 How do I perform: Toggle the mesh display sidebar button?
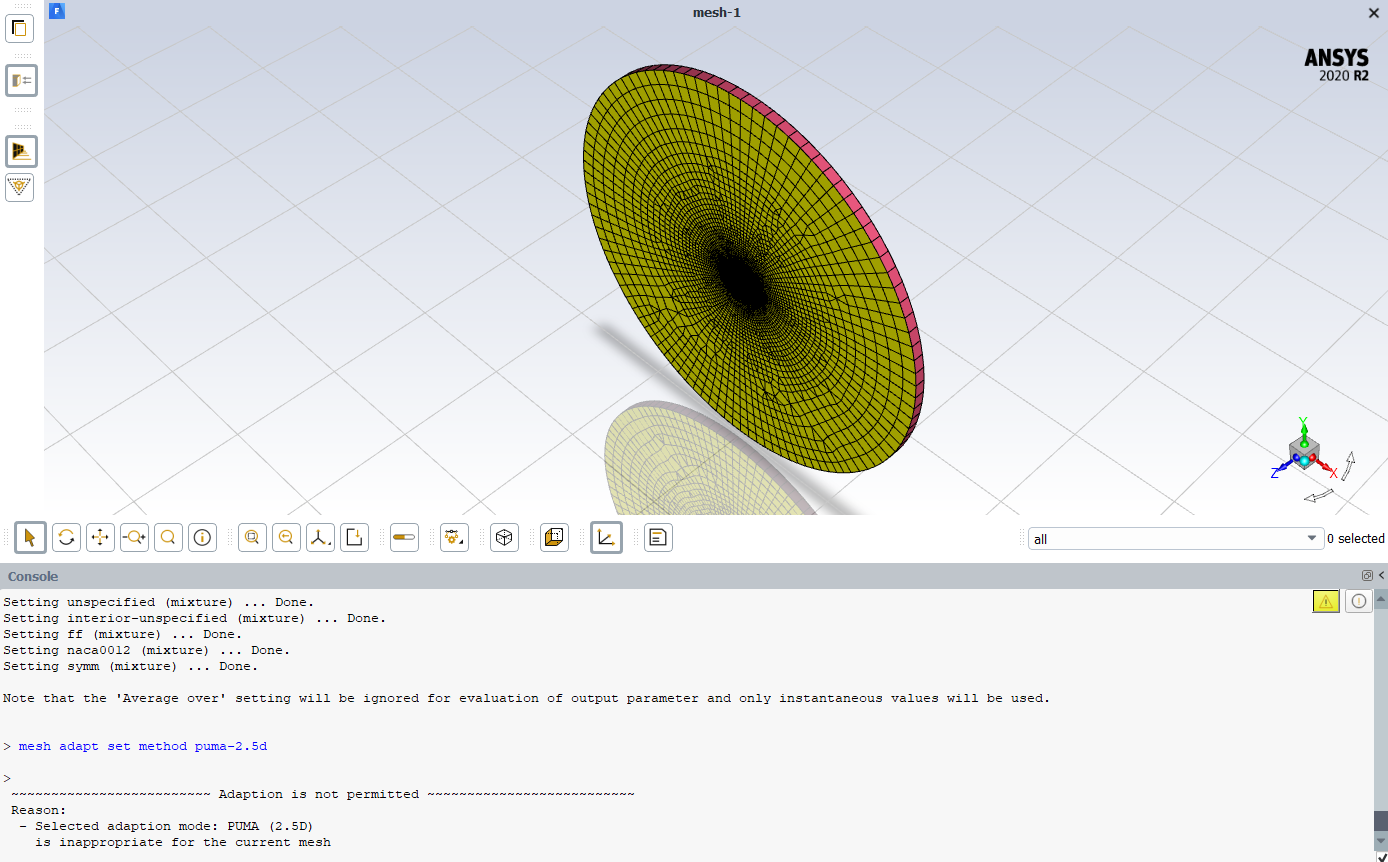[x=21, y=151]
